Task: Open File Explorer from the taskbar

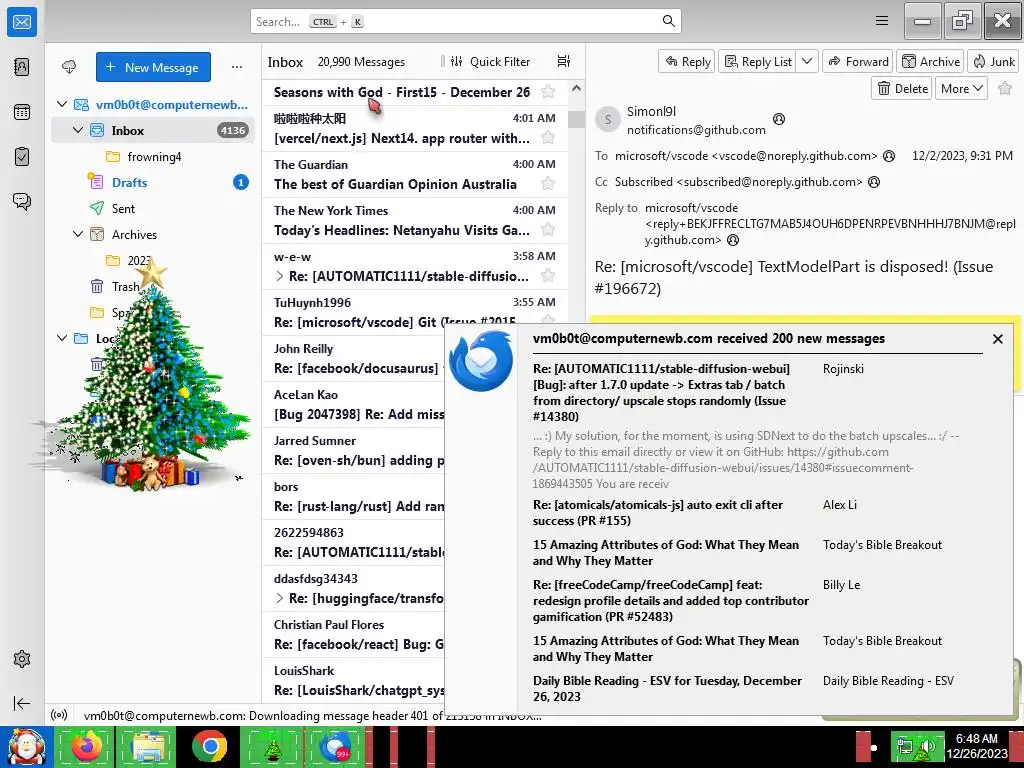Action: click(148, 746)
